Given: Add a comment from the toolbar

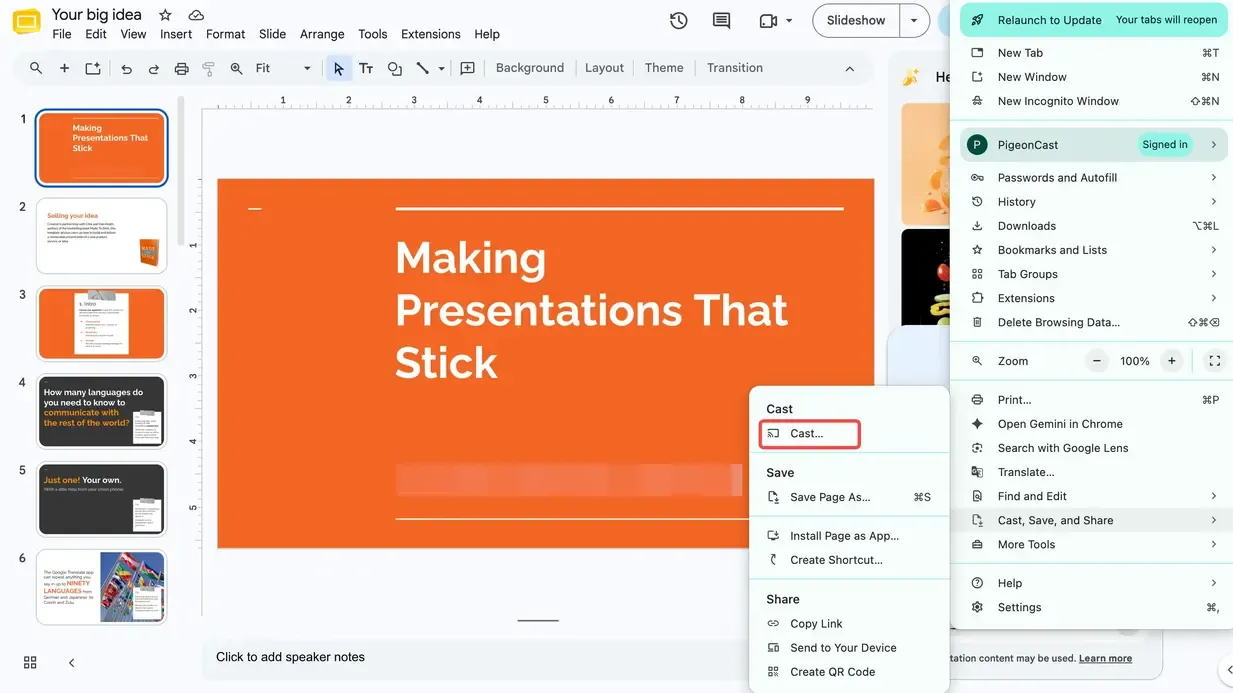Looking at the screenshot, I should click(467, 68).
